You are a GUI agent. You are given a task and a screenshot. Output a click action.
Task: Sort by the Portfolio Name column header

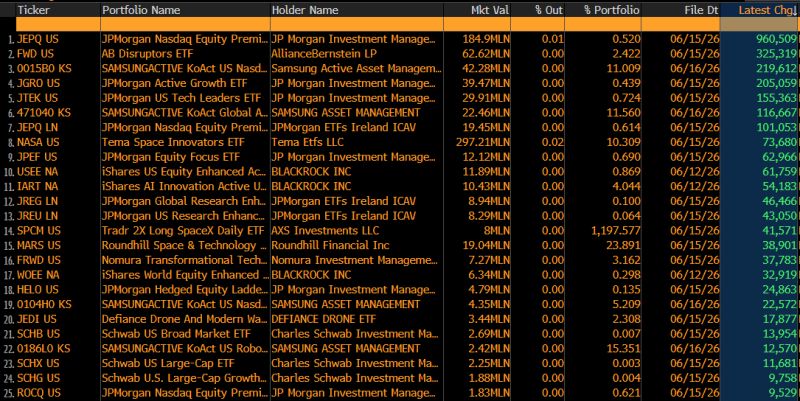click(185, 10)
